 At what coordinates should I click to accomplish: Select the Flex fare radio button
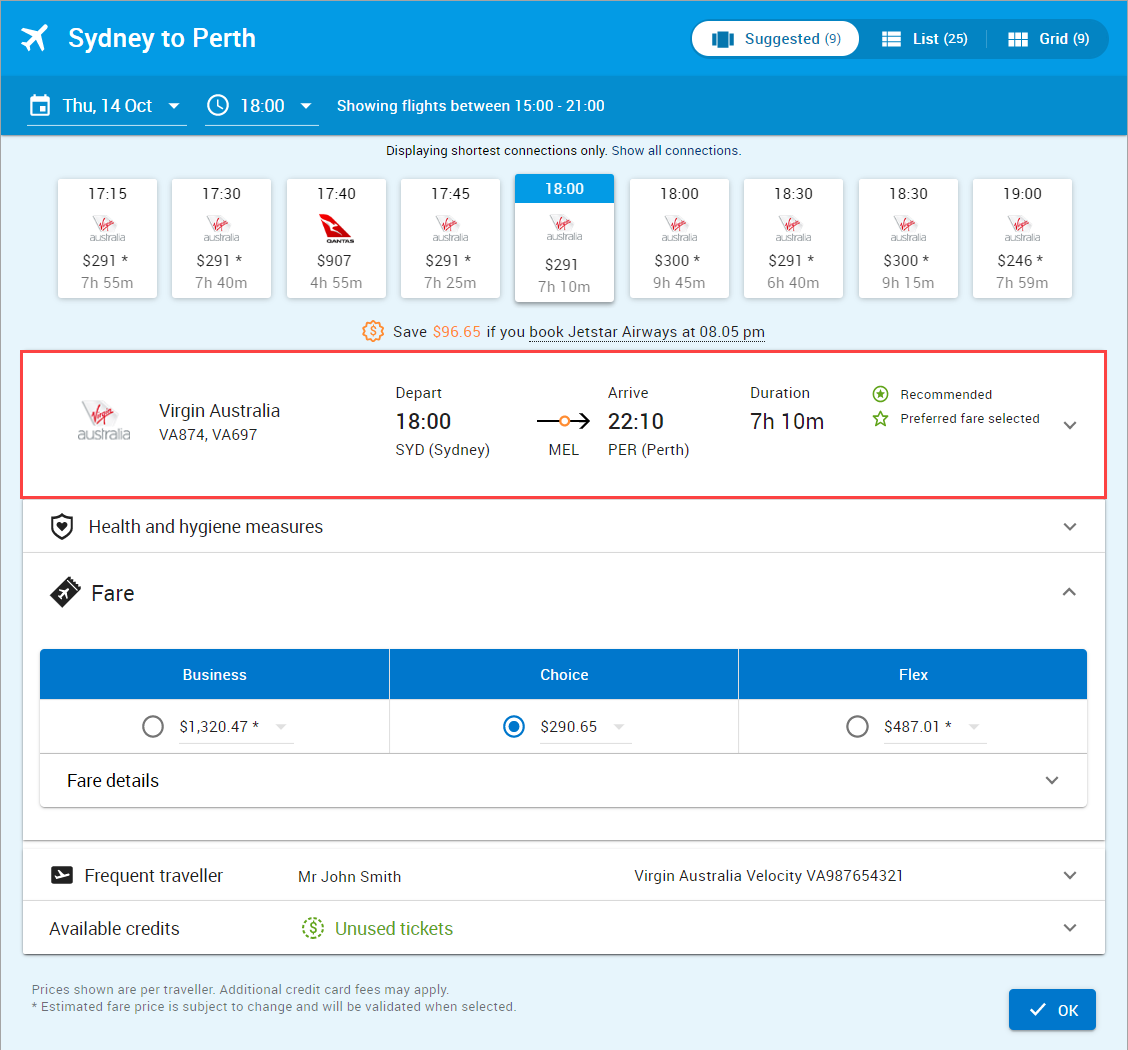click(857, 726)
